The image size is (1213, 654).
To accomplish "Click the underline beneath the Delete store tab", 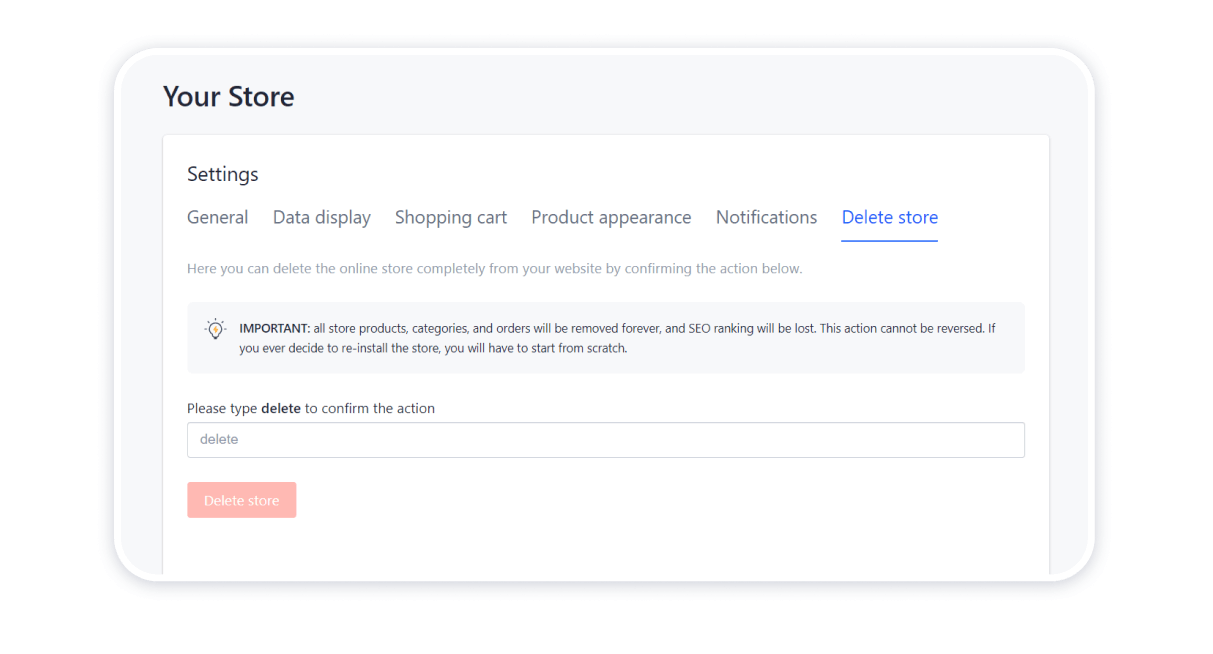I will click(889, 240).
